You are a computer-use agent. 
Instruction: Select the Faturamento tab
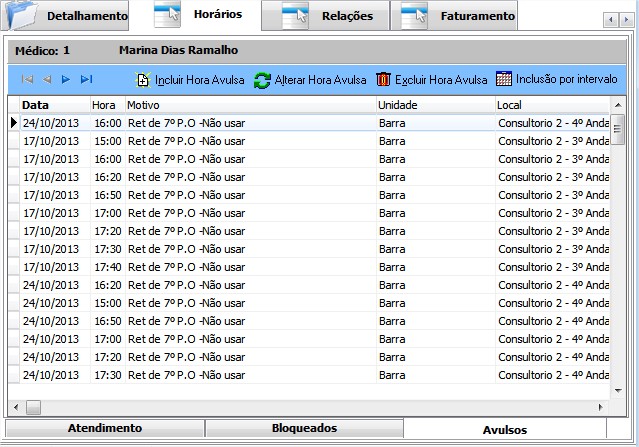460,17
